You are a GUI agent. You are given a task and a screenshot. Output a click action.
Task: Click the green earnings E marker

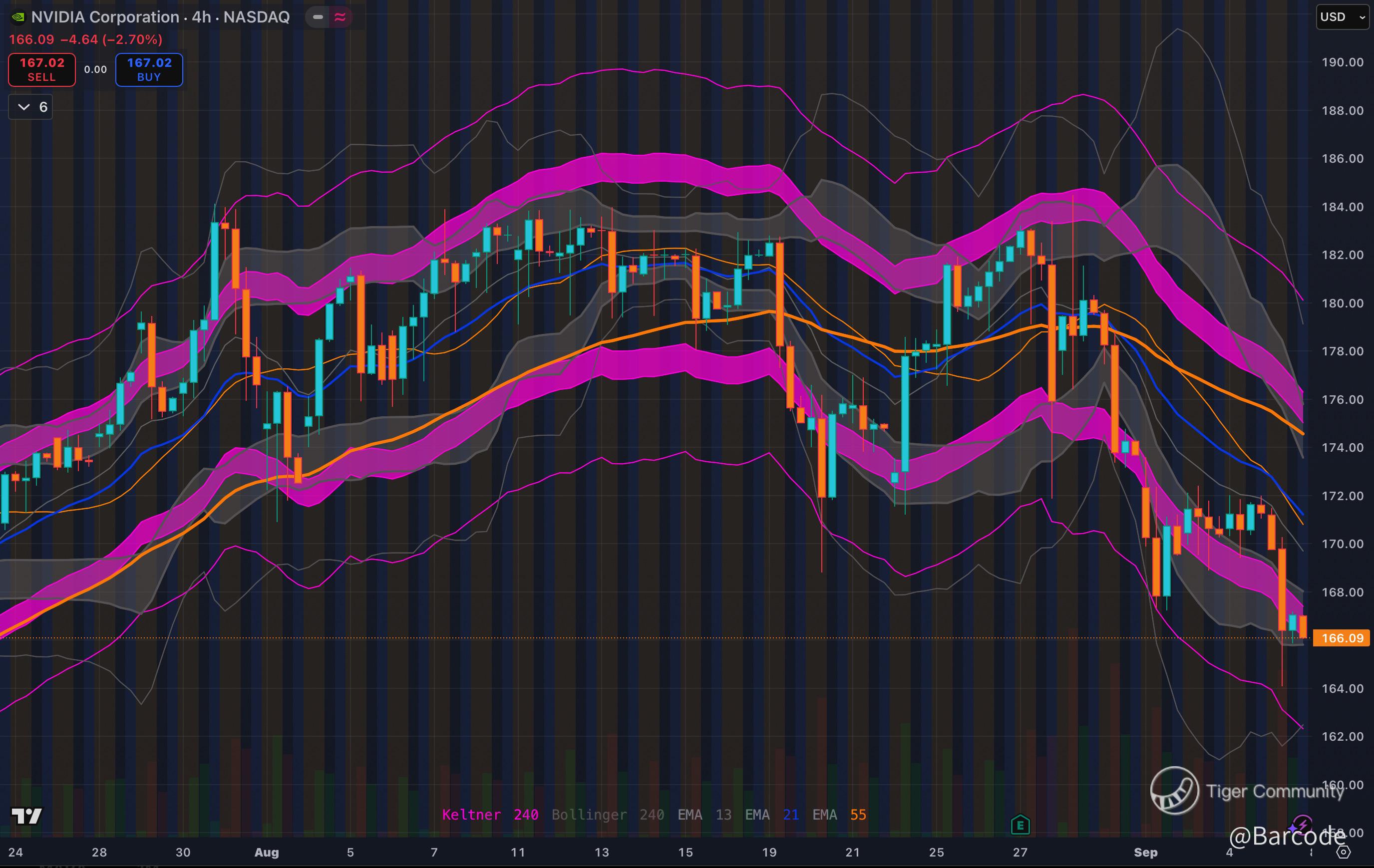1020,825
